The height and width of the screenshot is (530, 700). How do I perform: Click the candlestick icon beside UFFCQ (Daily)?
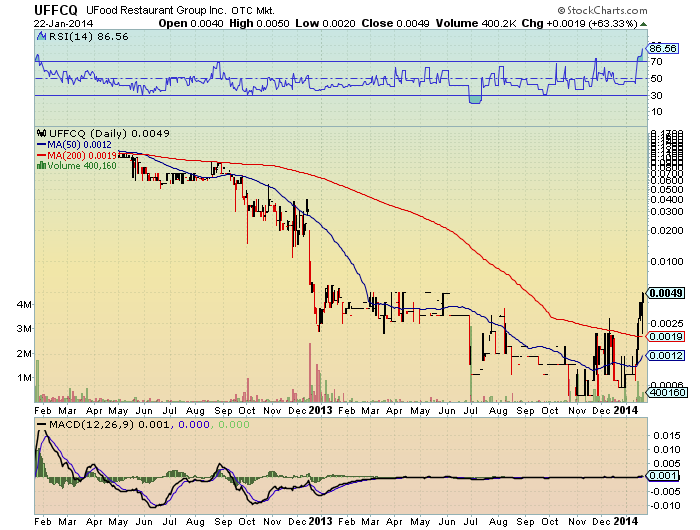(42, 134)
